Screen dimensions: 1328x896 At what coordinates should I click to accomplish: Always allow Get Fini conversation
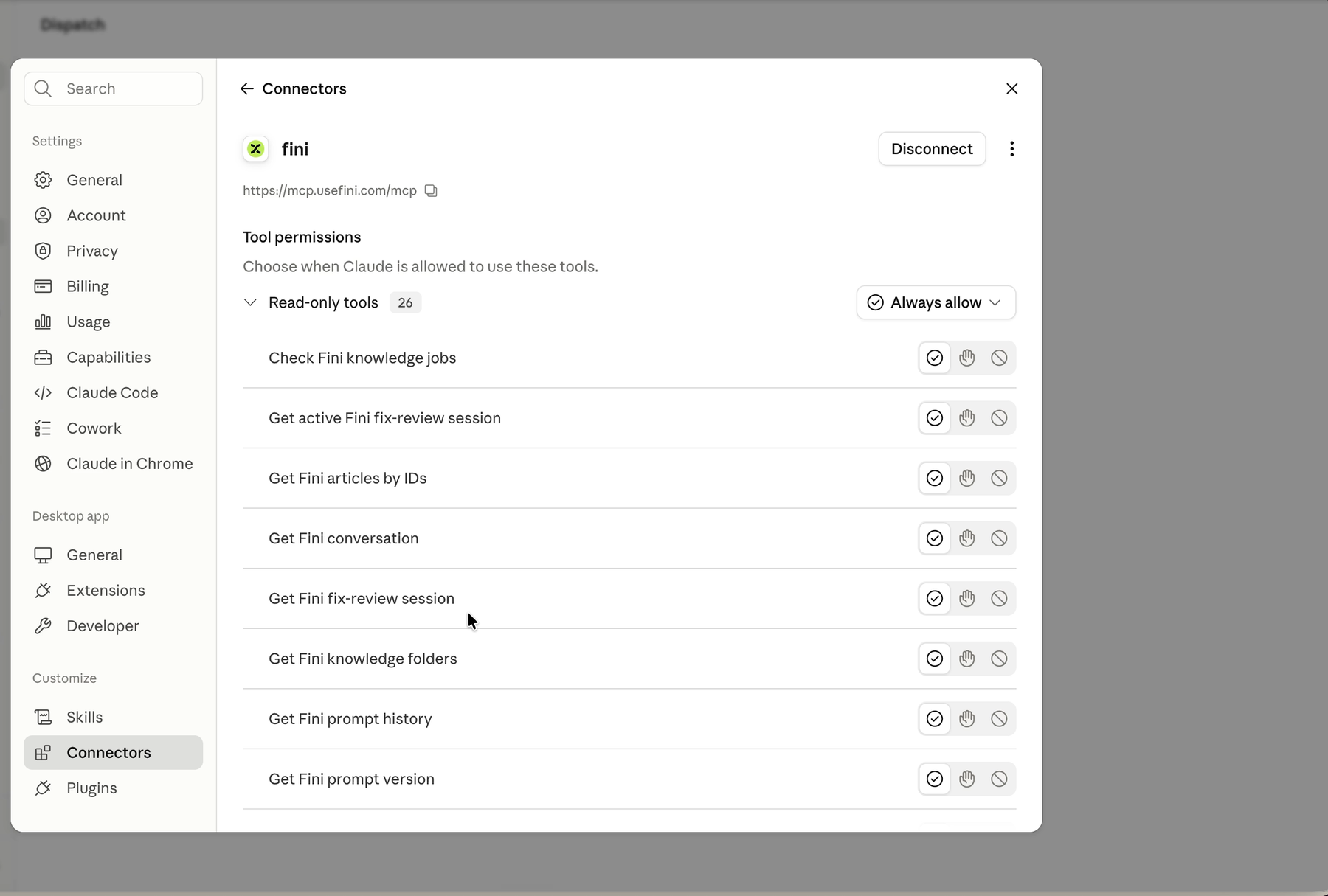935,538
